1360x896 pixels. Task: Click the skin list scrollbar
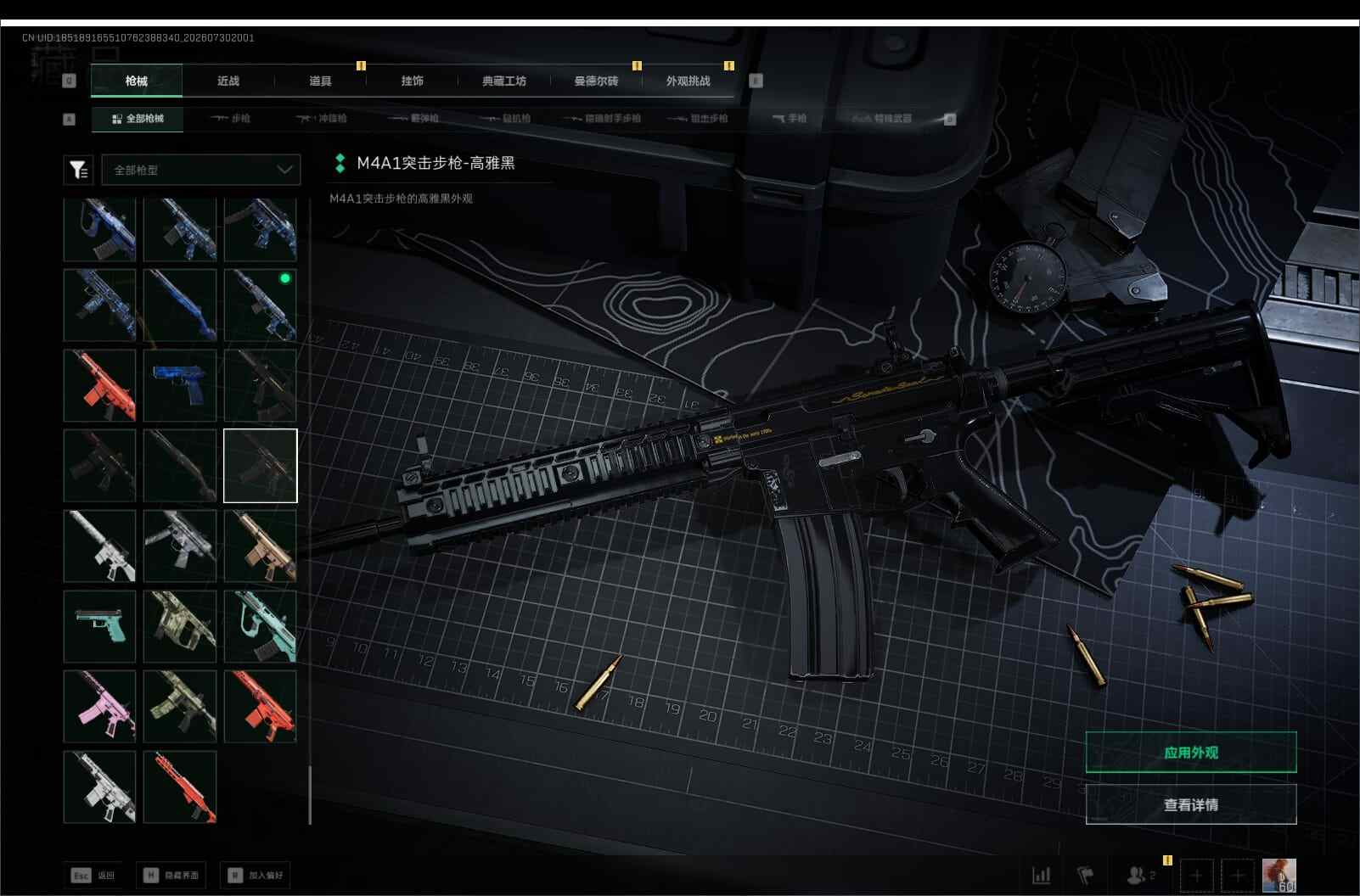click(x=310, y=794)
